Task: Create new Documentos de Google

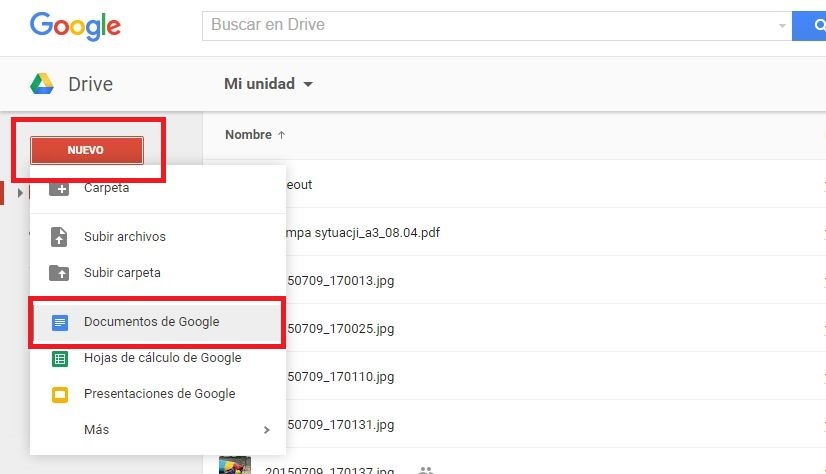Action: (x=158, y=322)
